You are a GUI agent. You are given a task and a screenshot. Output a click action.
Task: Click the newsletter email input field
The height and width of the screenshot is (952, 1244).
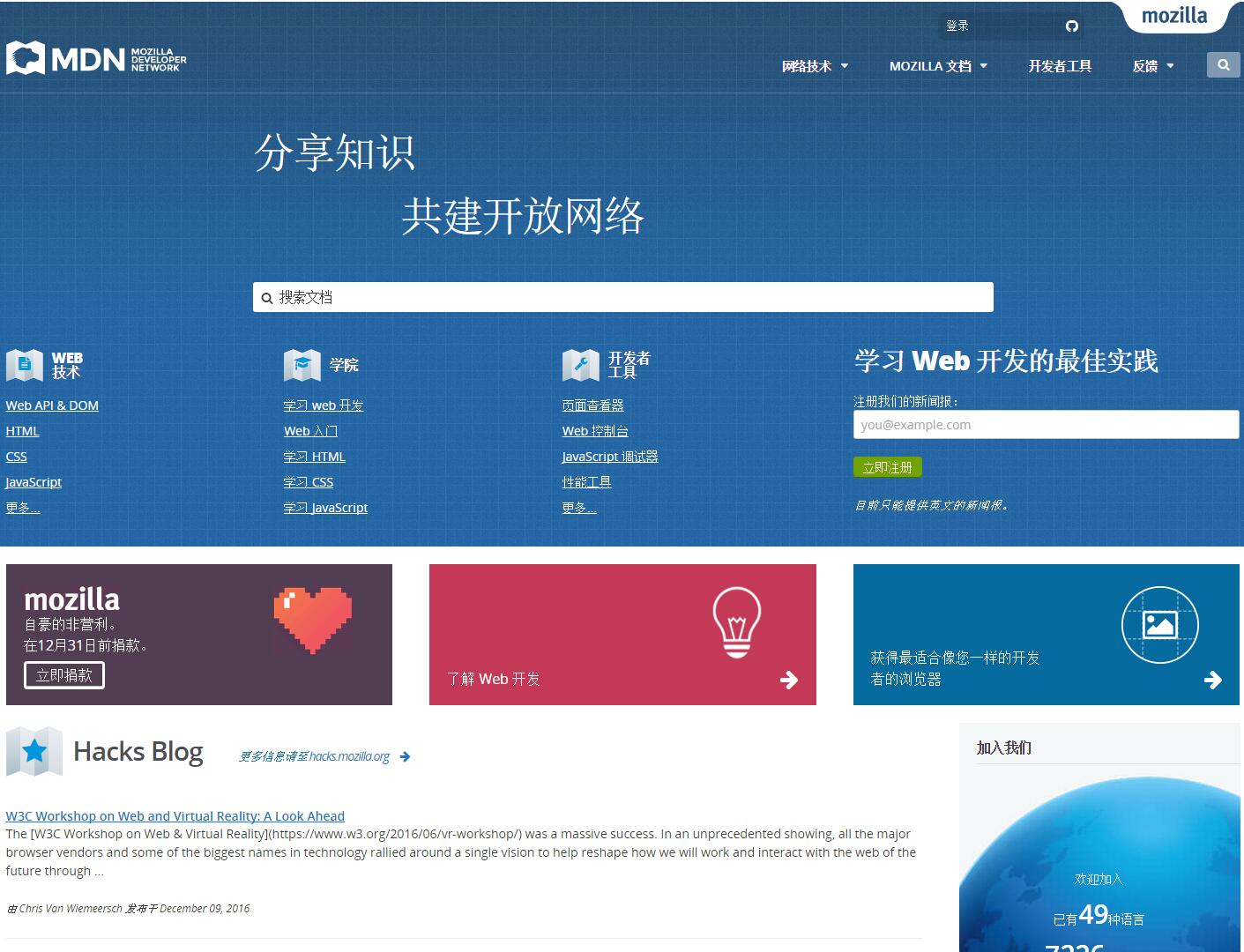point(1047,425)
